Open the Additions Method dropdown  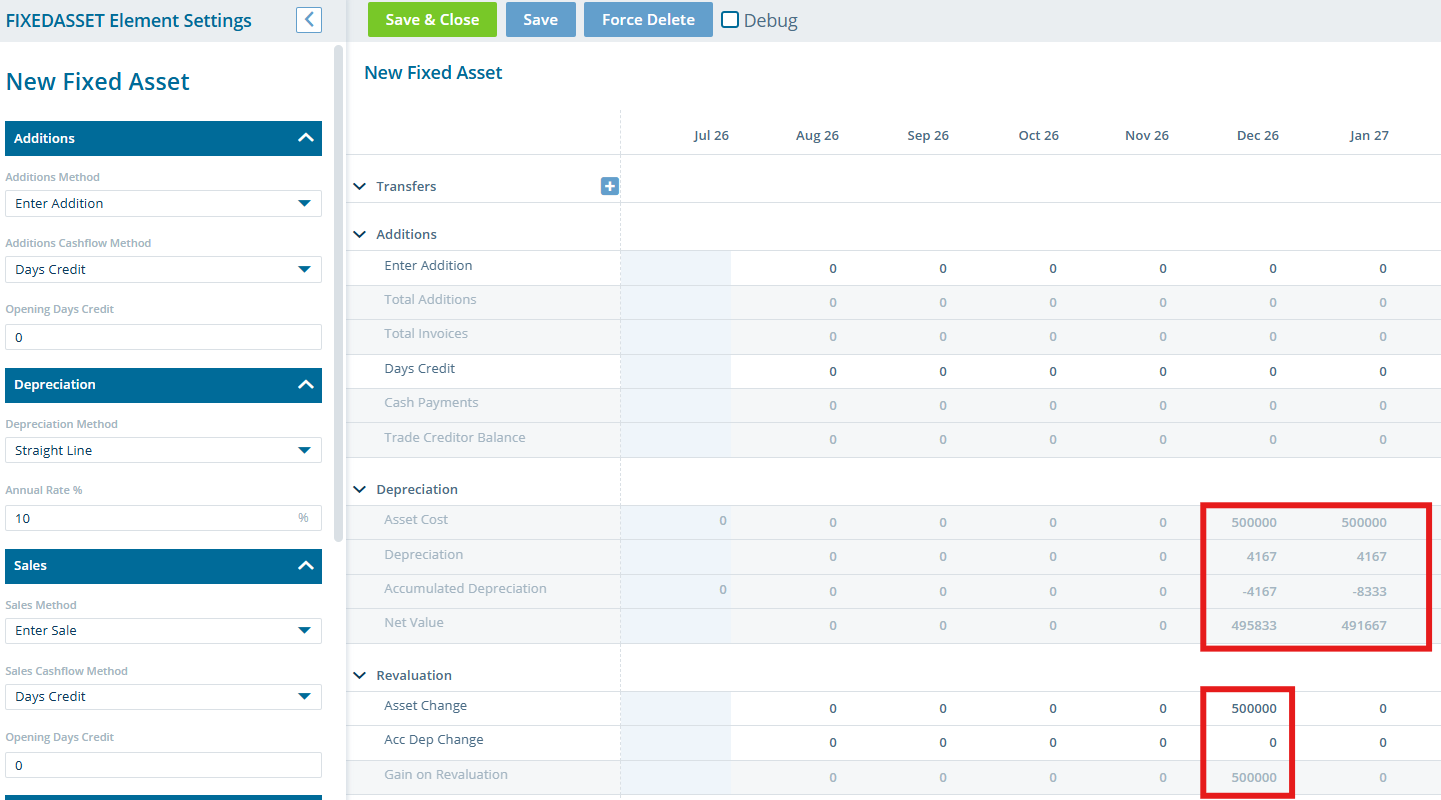point(163,203)
